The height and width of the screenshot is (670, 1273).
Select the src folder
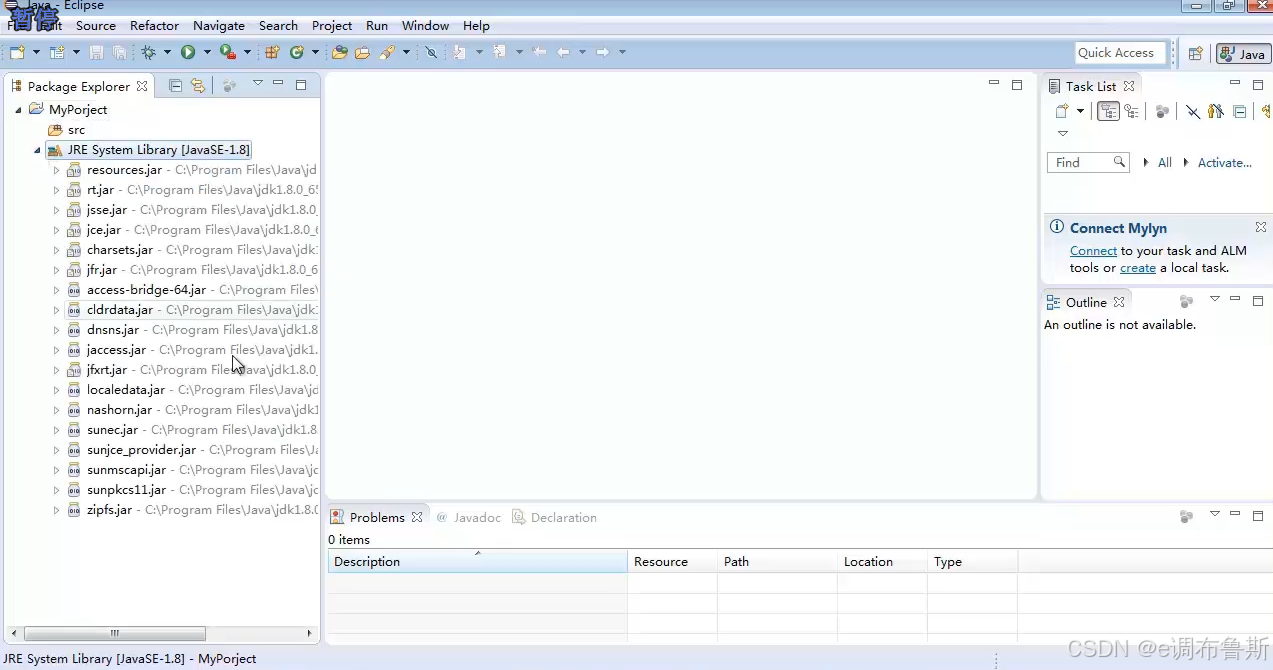tap(66, 130)
